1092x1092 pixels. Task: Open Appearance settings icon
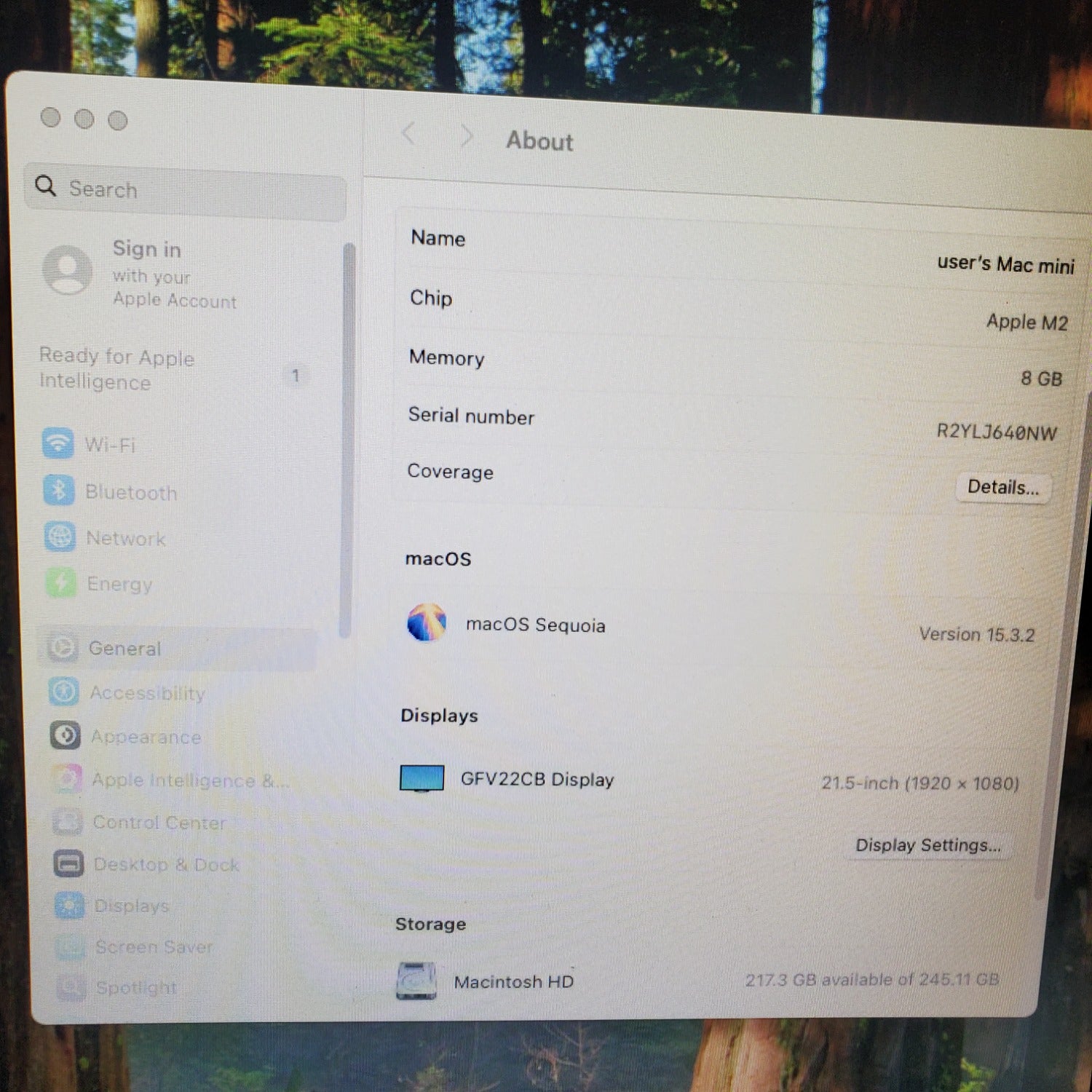(x=66, y=735)
